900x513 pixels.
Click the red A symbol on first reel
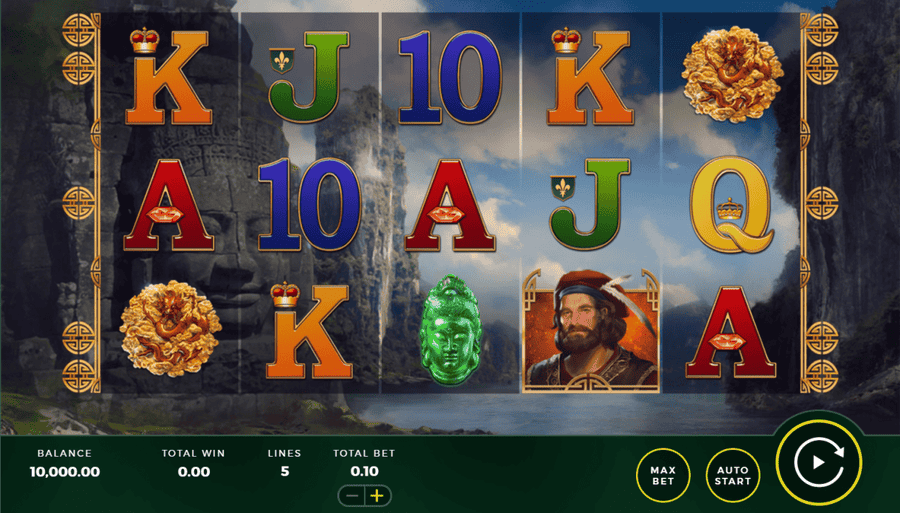pos(169,205)
